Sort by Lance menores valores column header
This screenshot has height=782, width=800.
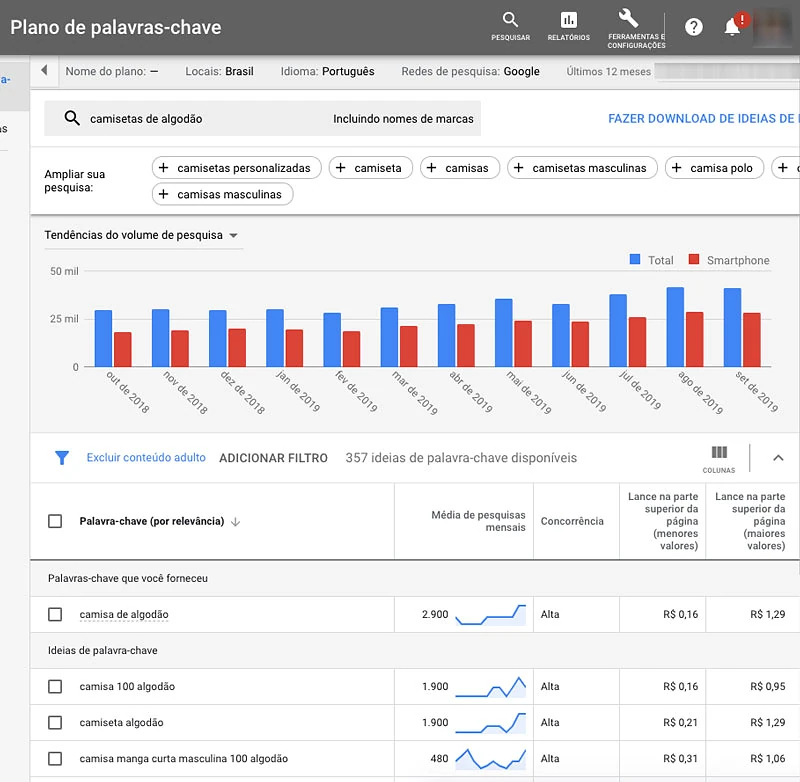tap(663, 521)
